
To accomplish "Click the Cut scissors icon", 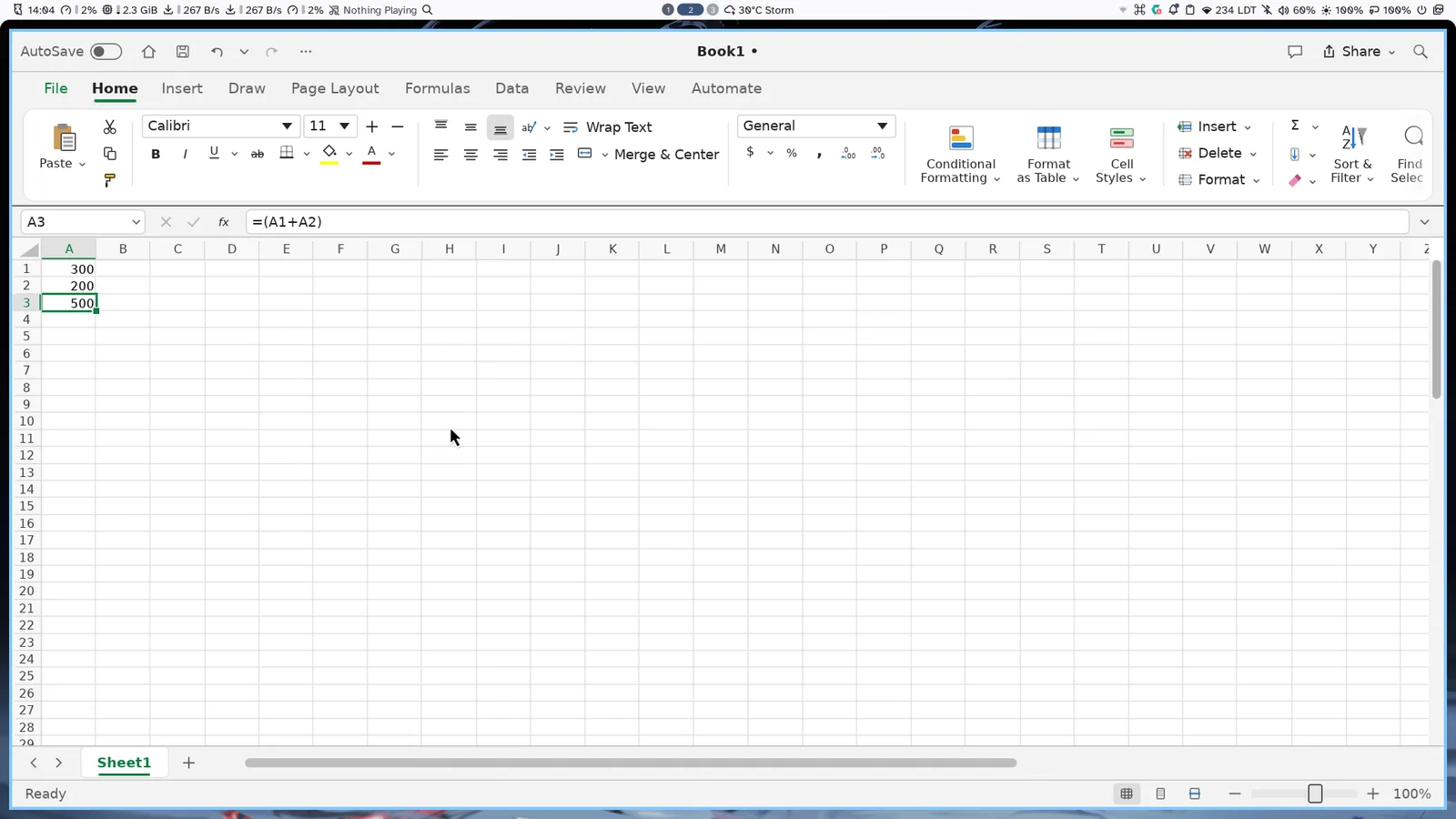I will (110, 126).
